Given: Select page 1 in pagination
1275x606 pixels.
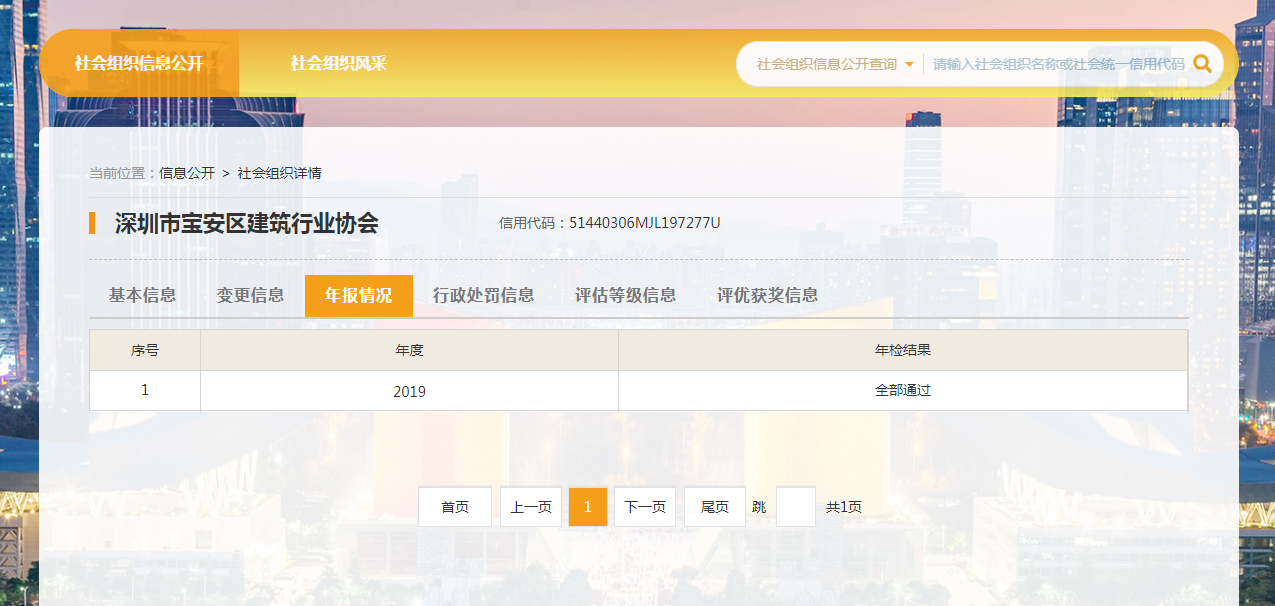Looking at the screenshot, I should tap(588, 507).
